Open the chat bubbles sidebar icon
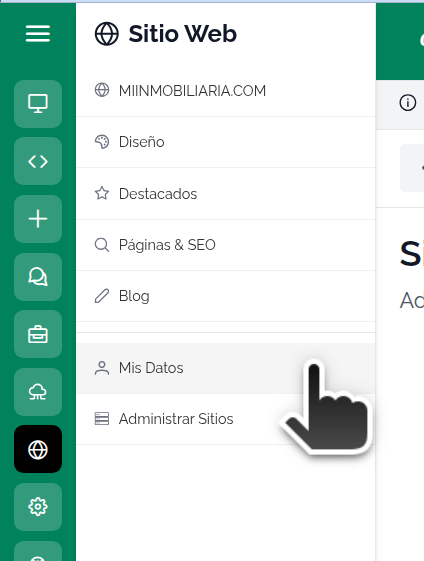 38,277
